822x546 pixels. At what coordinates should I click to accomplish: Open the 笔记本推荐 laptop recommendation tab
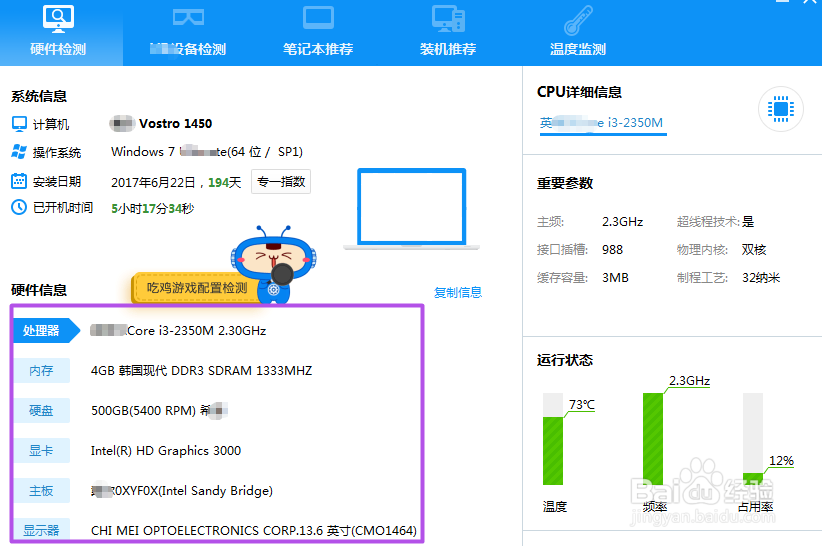click(x=318, y=32)
